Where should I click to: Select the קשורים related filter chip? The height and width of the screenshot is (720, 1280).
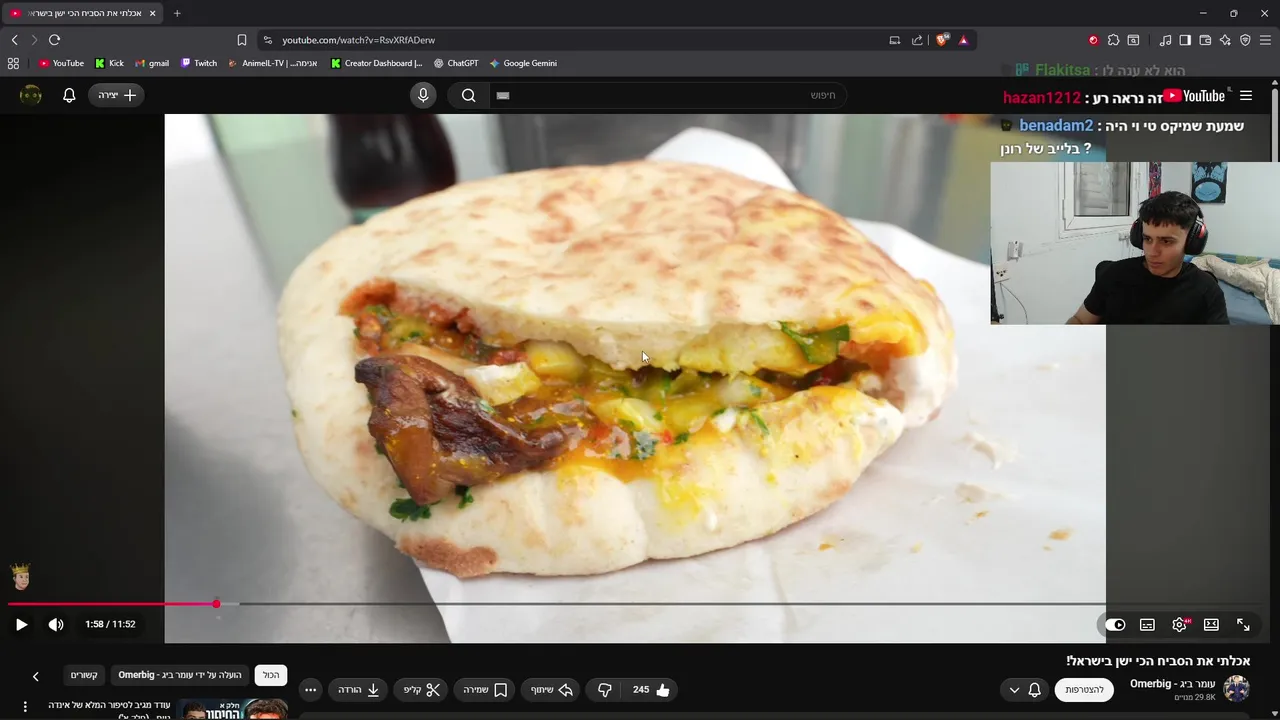84,675
